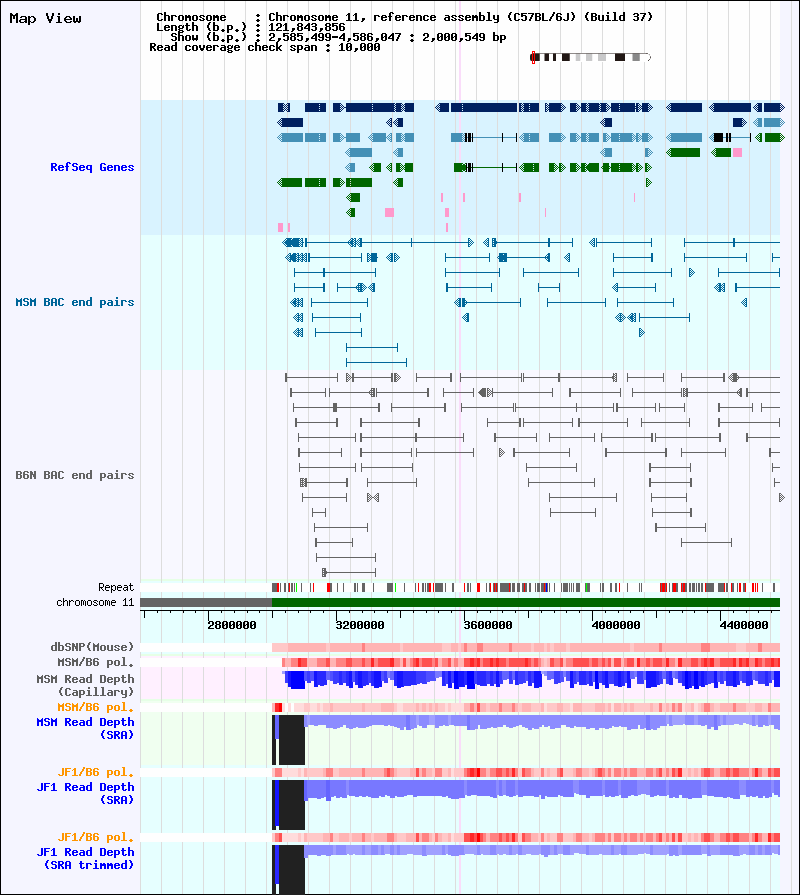Click orange MSM/B6 pol. label
800x895 pixels.
coord(96,707)
